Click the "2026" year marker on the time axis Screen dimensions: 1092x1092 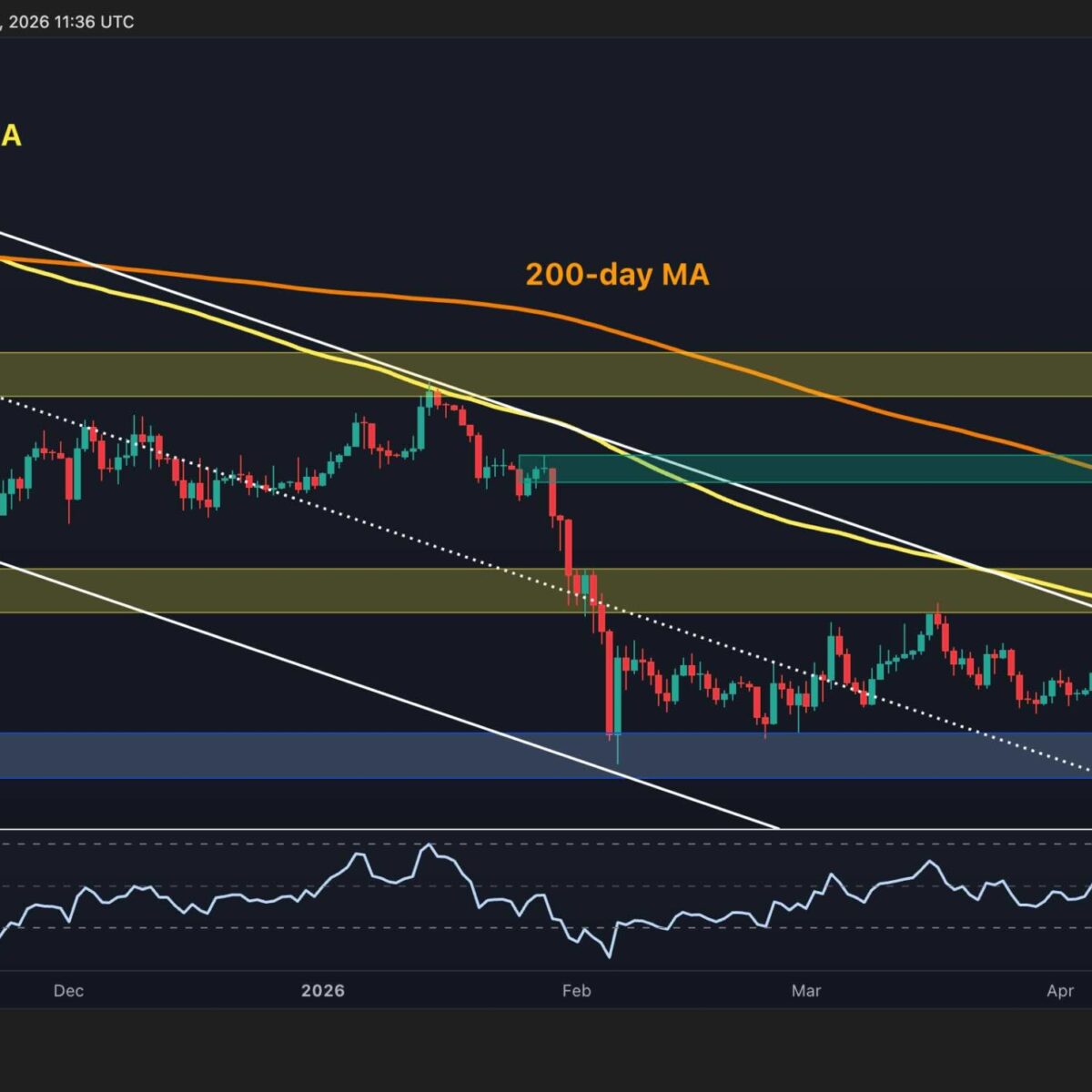point(322,990)
